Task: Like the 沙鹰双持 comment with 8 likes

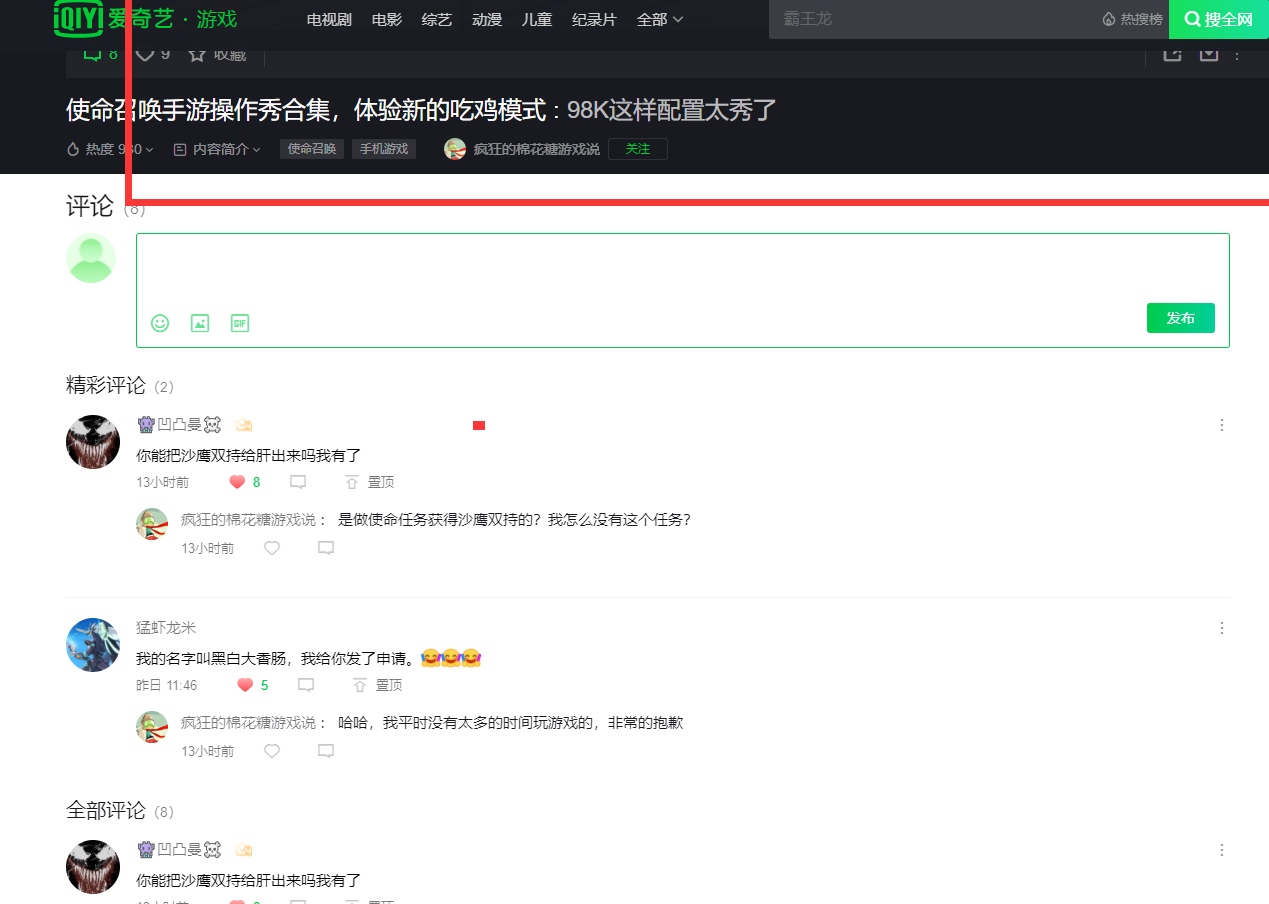Action: pos(237,482)
